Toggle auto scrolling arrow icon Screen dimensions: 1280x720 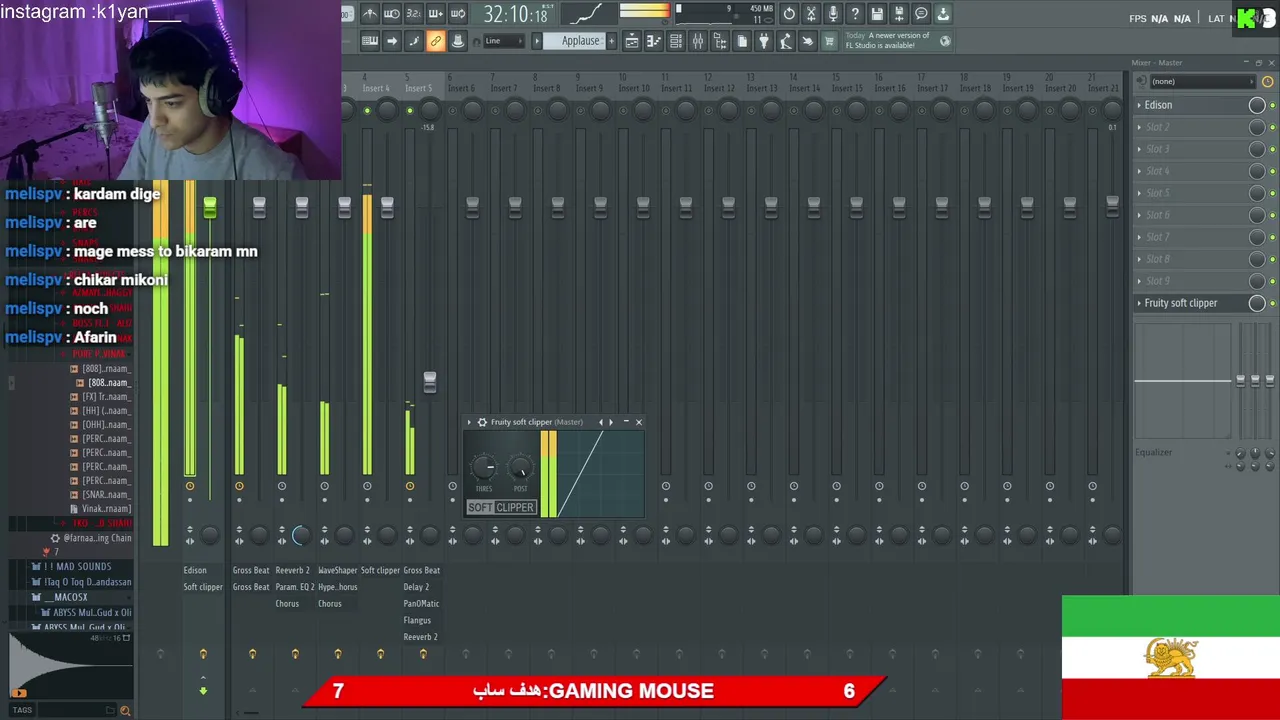pos(392,41)
